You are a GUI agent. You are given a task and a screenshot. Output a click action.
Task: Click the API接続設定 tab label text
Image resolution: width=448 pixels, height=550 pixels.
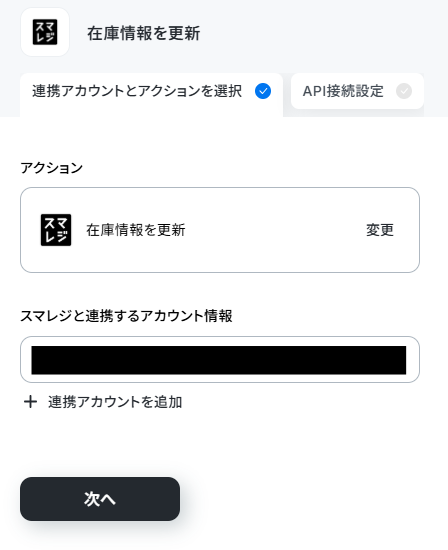pyautogui.click(x=343, y=91)
